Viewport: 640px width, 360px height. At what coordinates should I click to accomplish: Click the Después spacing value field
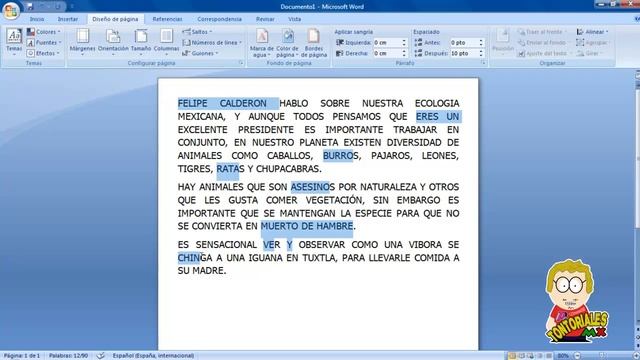(464, 53)
